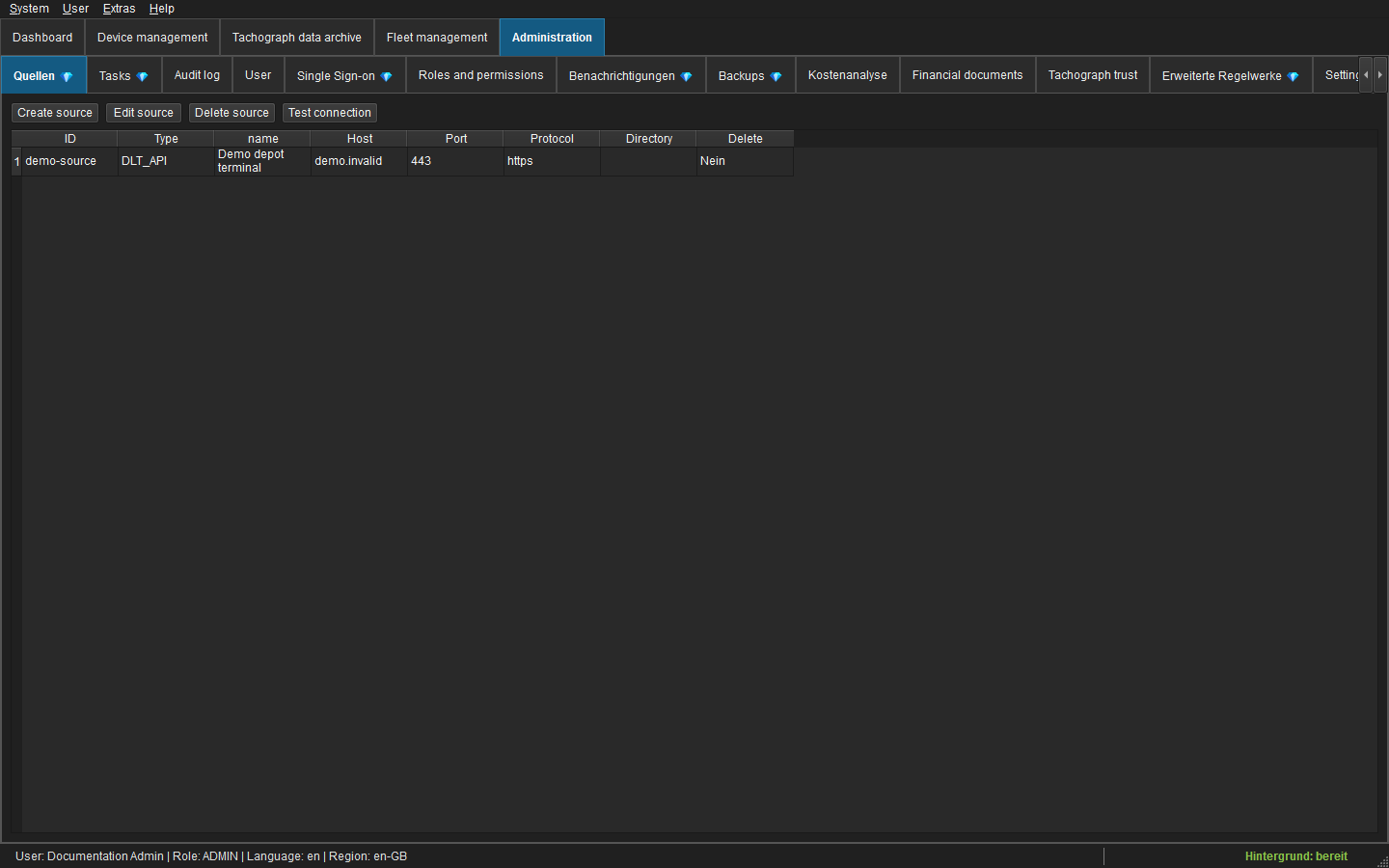Click the diamond icon beside Benachrichtigungen

click(687, 76)
